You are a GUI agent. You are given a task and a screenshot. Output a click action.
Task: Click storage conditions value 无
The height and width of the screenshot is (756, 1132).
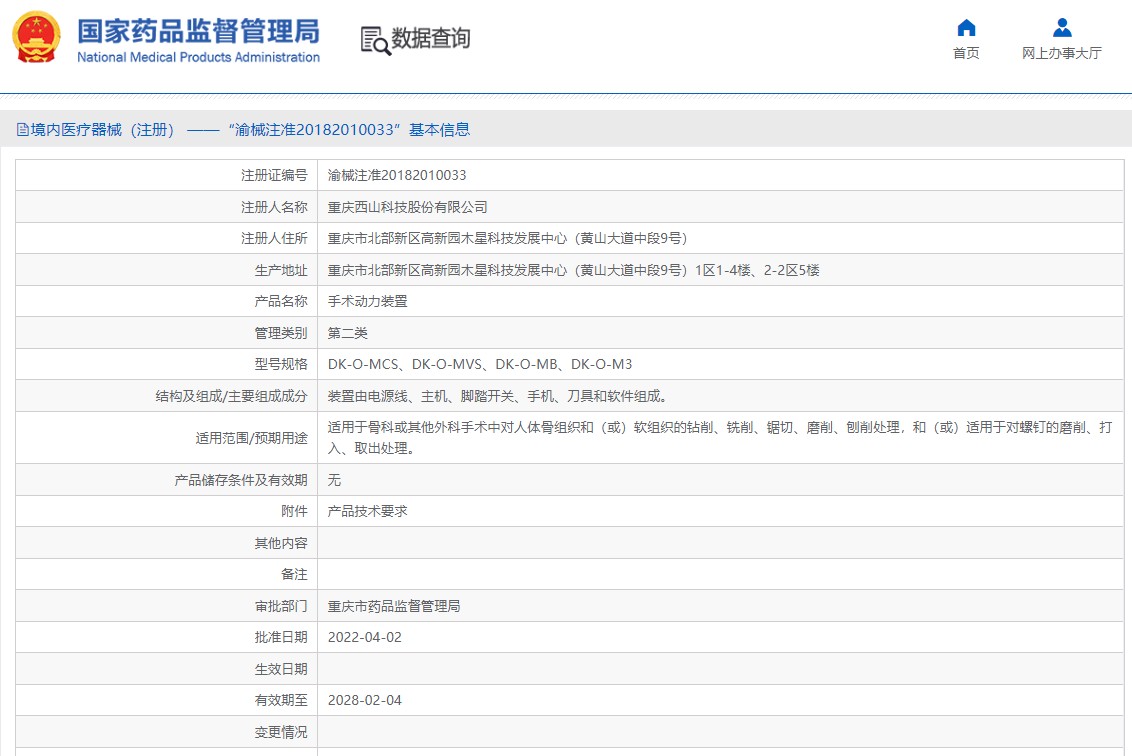tap(334, 480)
